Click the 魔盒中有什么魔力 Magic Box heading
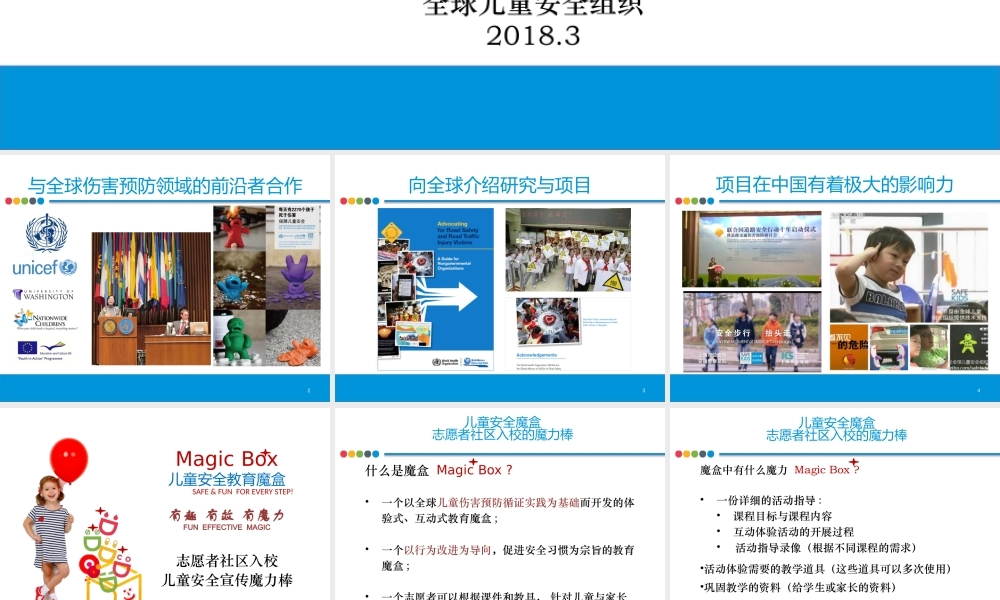The width and height of the screenshot is (1000, 600). 779,469
